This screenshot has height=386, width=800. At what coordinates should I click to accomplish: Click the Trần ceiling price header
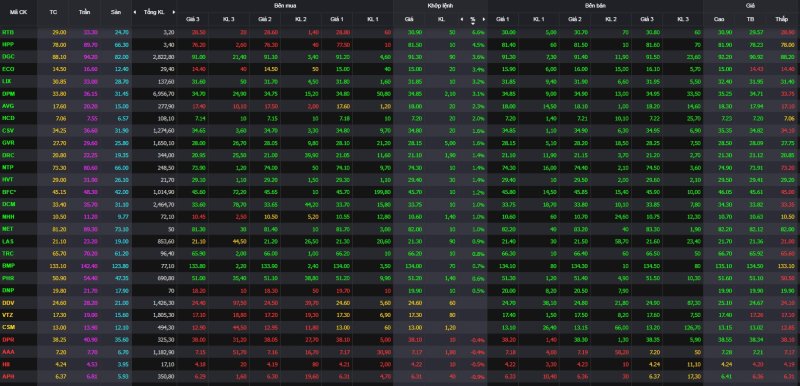85,12
